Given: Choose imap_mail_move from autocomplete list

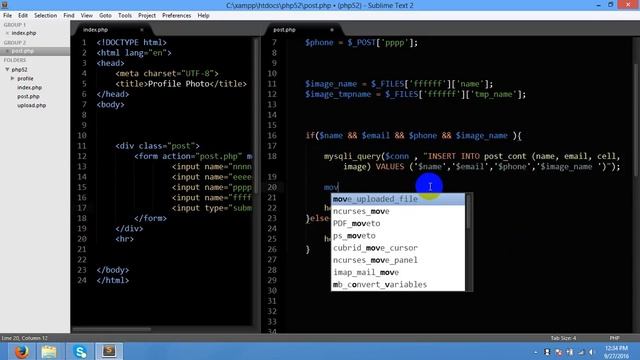Looking at the screenshot, I should point(398,273).
